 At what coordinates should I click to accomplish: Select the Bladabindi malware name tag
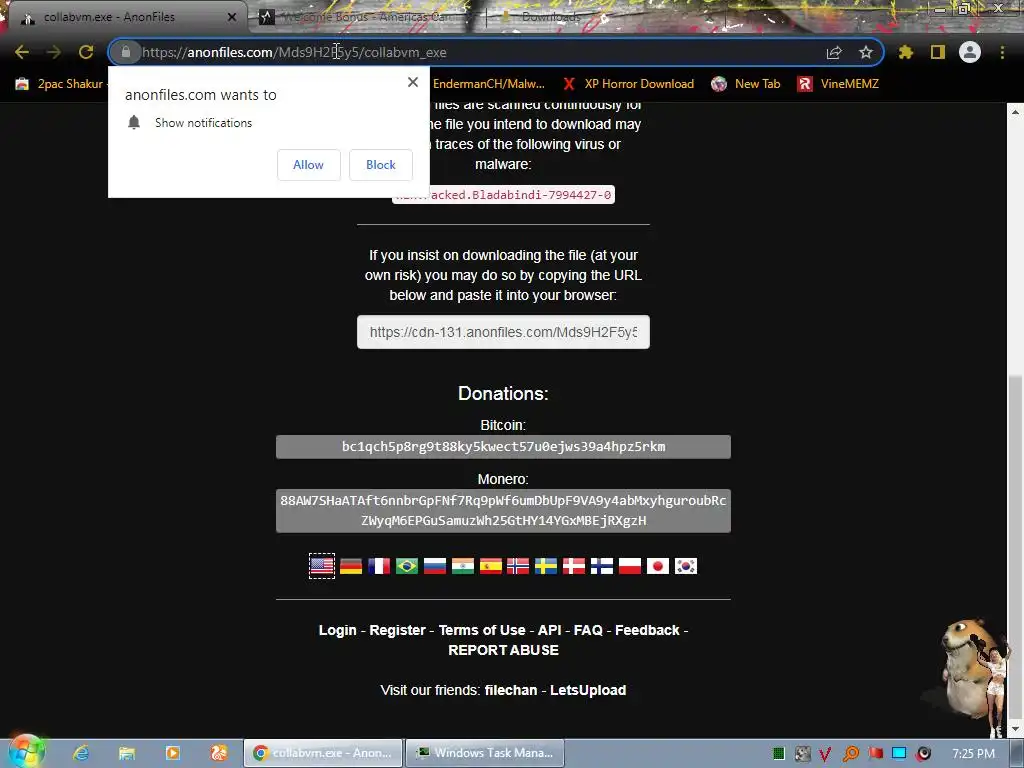503,195
